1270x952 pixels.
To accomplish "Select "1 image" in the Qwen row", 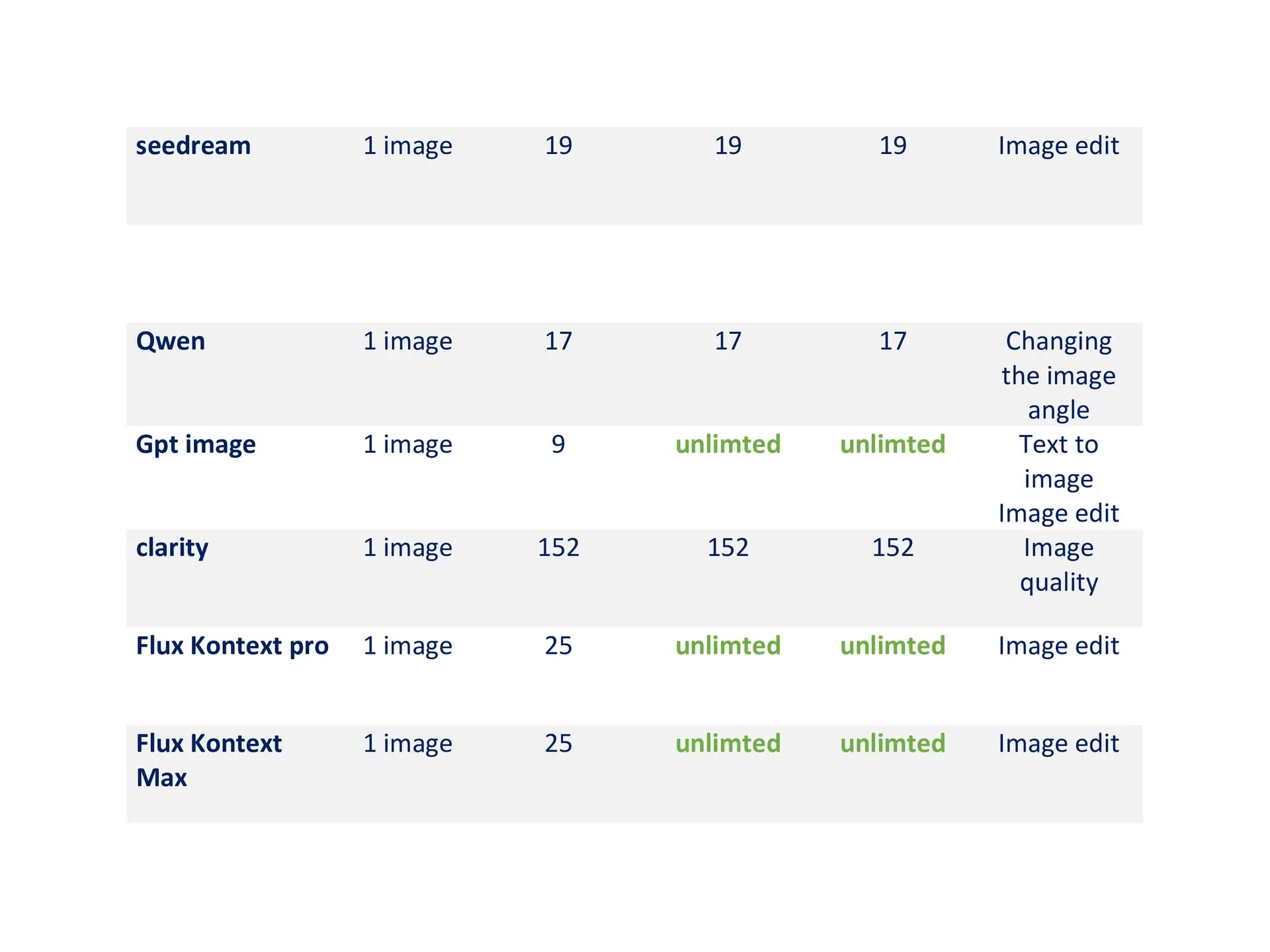I will (407, 342).
